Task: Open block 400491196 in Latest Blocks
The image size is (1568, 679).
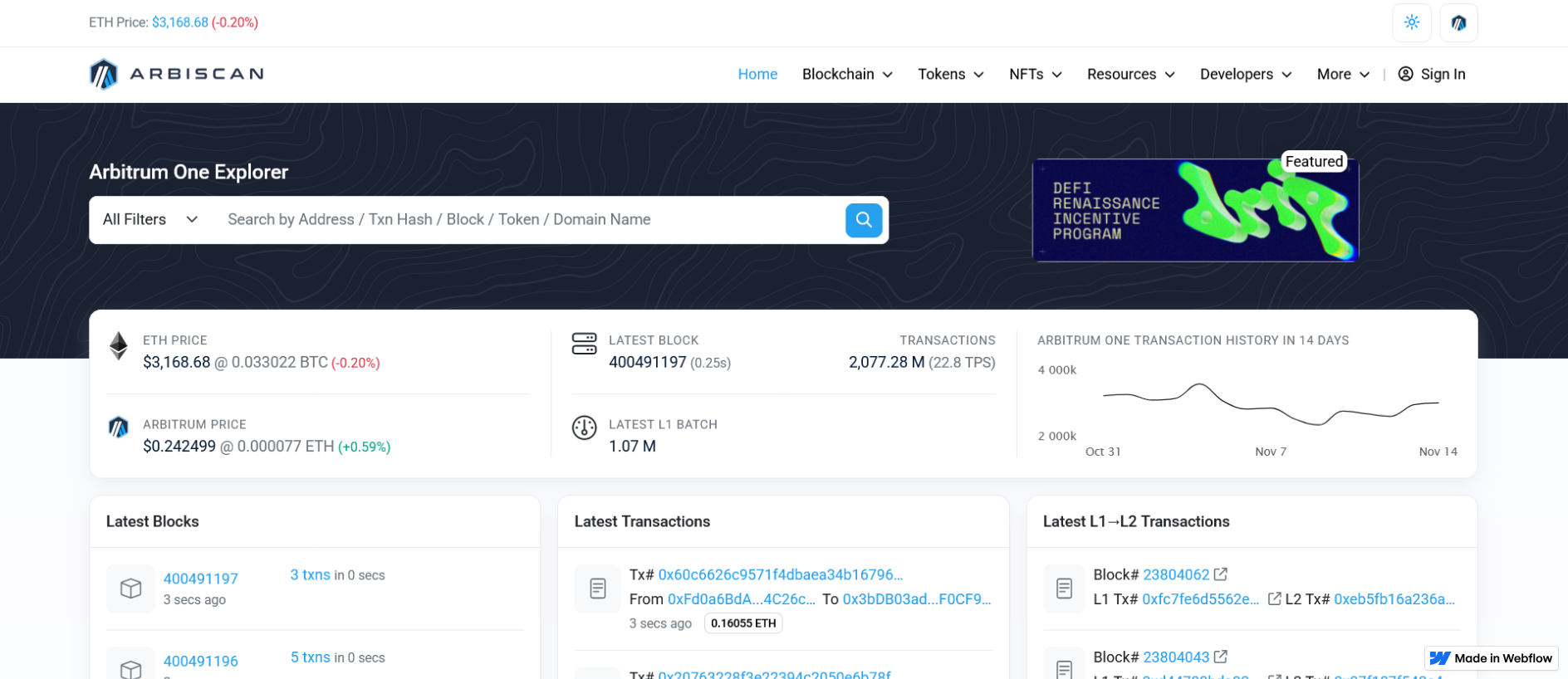Action: coord(200,662)
